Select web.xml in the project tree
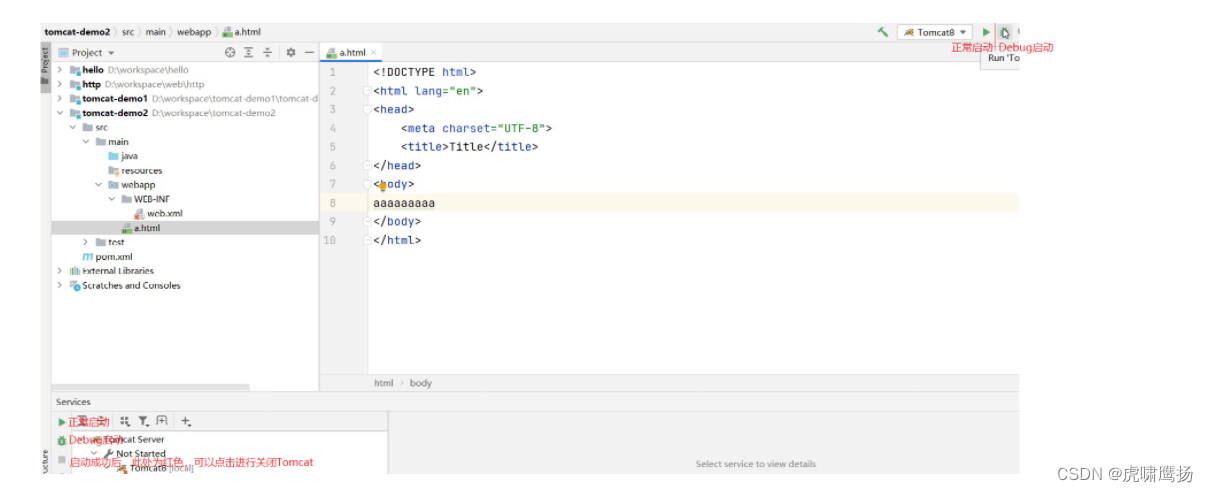The width and height of the screenshot is (1208, 492). pyautogui.click(x=158, y=213)
